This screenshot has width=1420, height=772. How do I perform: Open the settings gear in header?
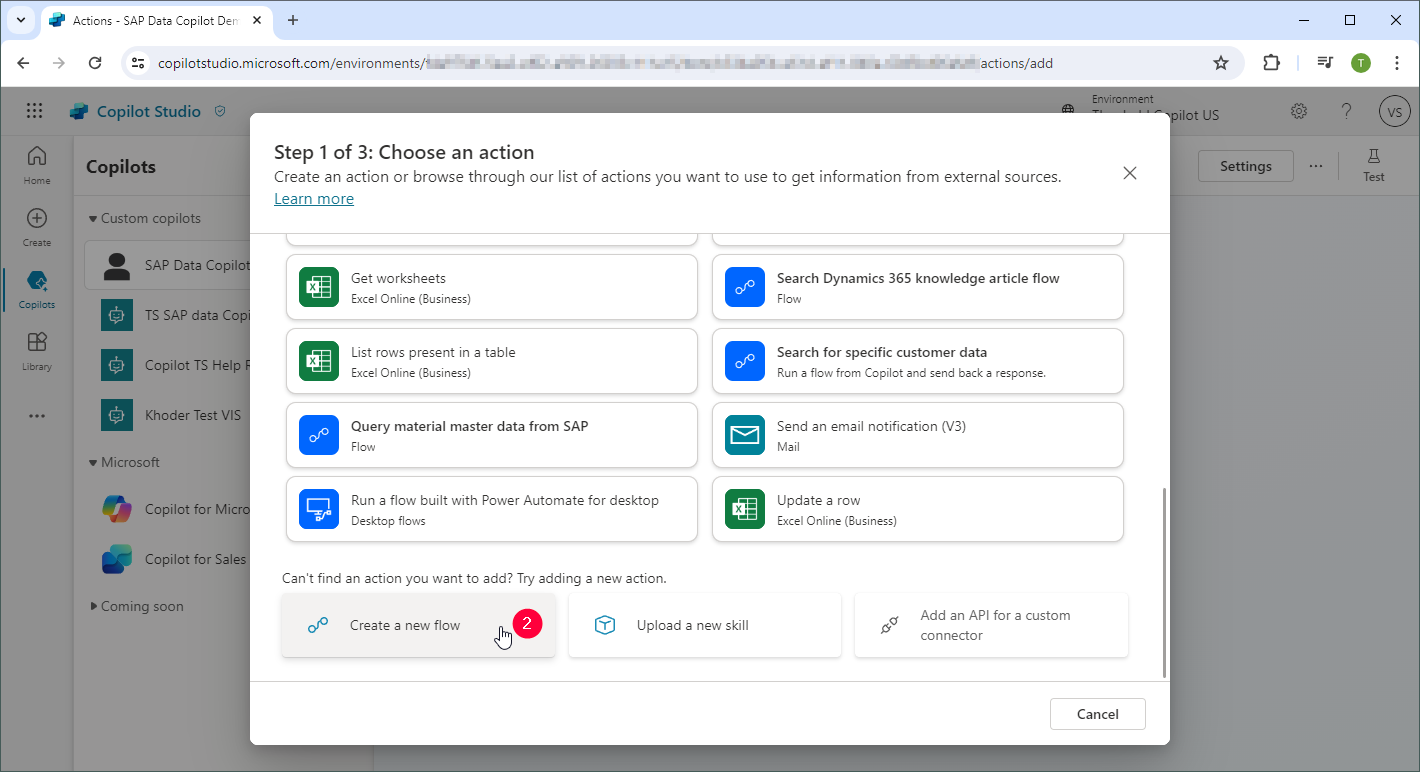[x=1299, y=111]
